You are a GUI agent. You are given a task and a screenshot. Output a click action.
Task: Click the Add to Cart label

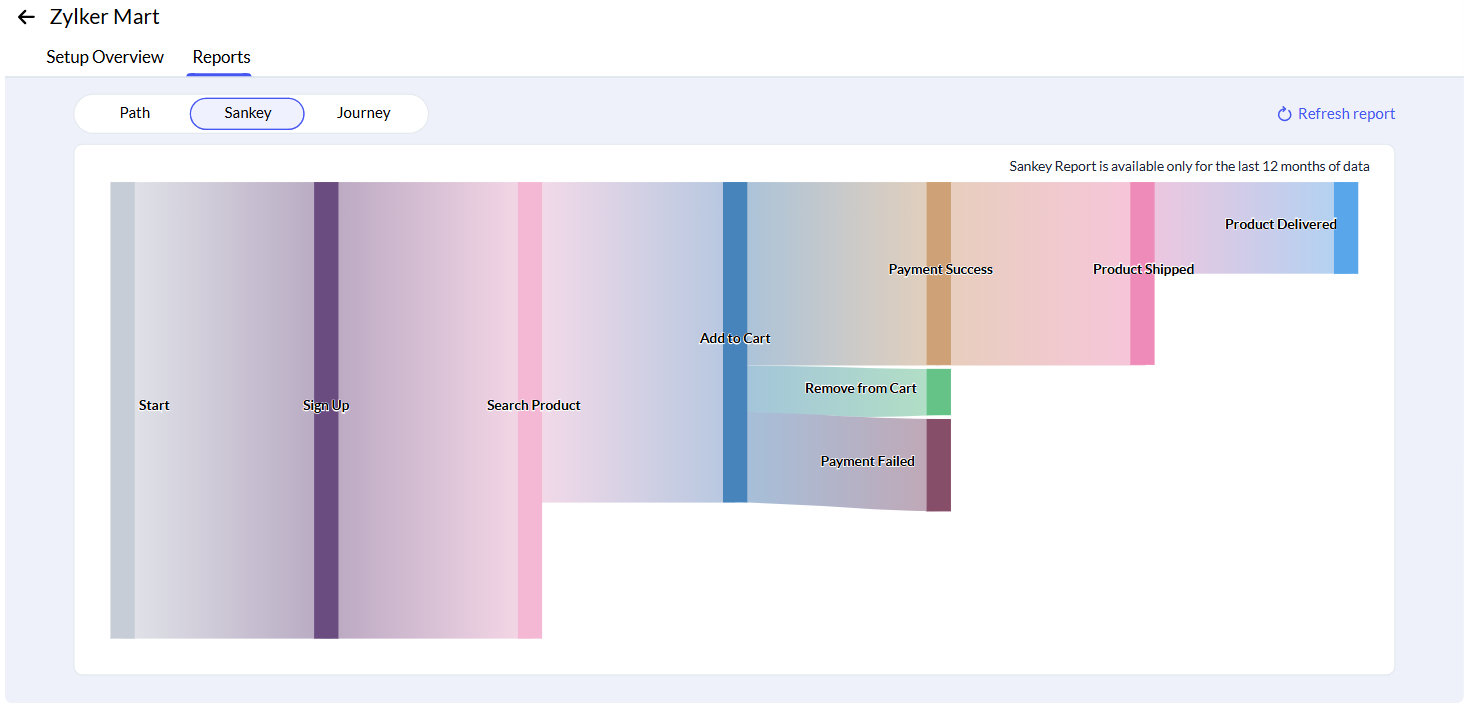[x=735, y=338]
